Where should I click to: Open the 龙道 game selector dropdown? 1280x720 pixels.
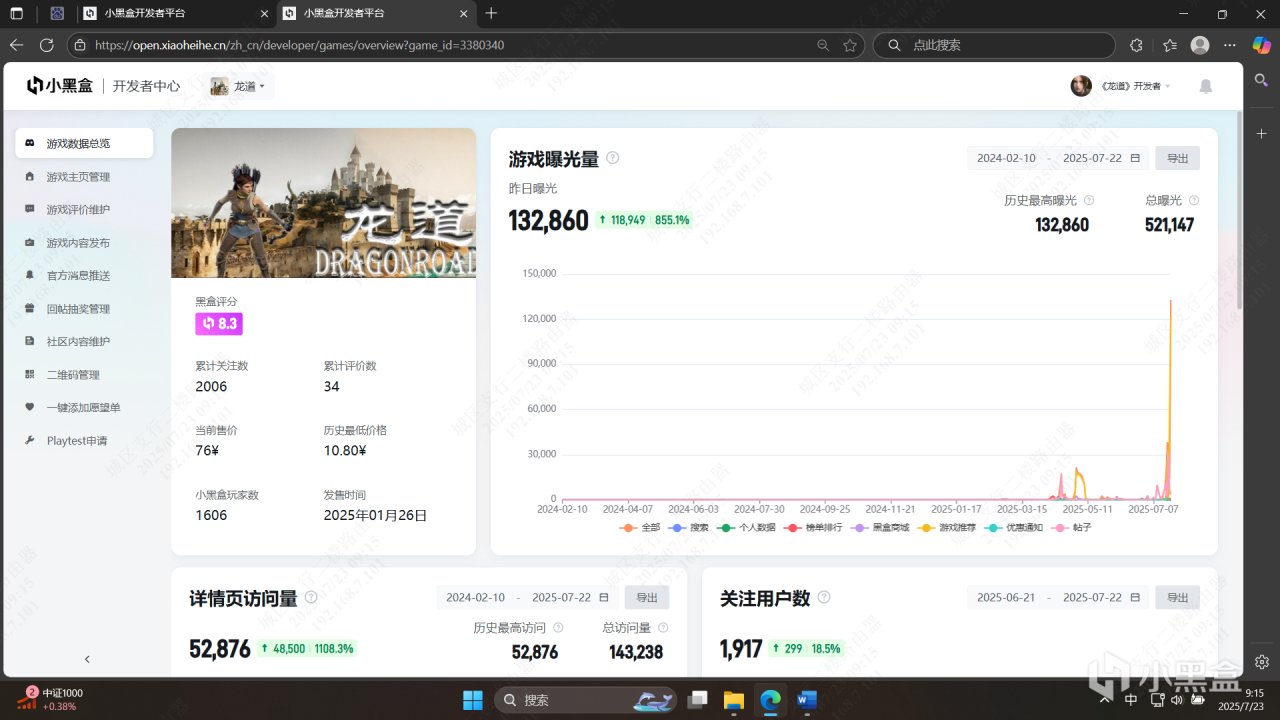238,86
